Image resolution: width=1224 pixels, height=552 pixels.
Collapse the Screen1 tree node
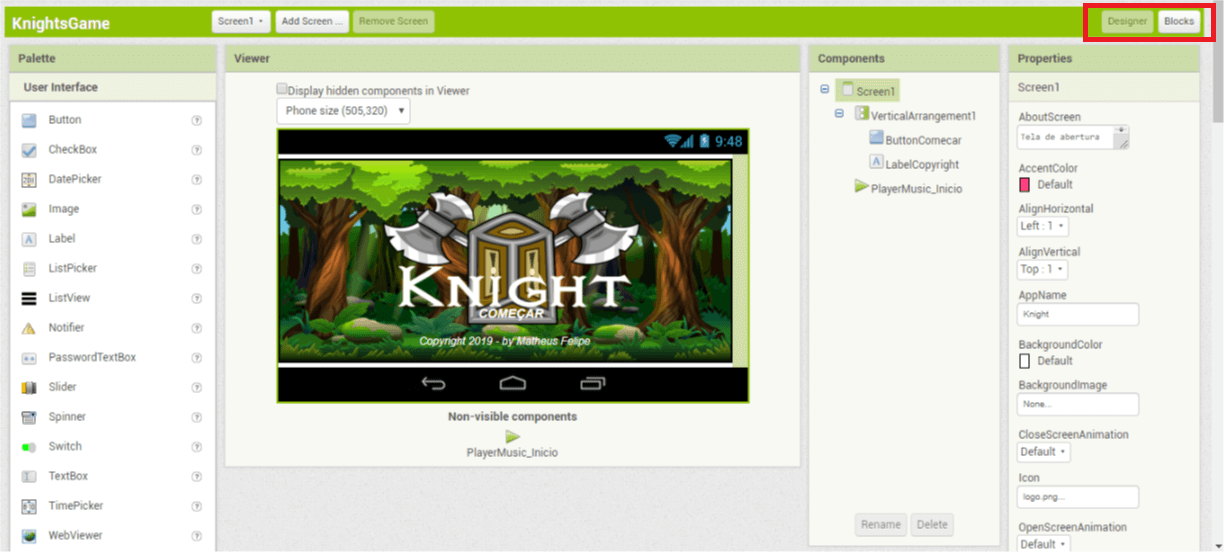coord(824,90)
